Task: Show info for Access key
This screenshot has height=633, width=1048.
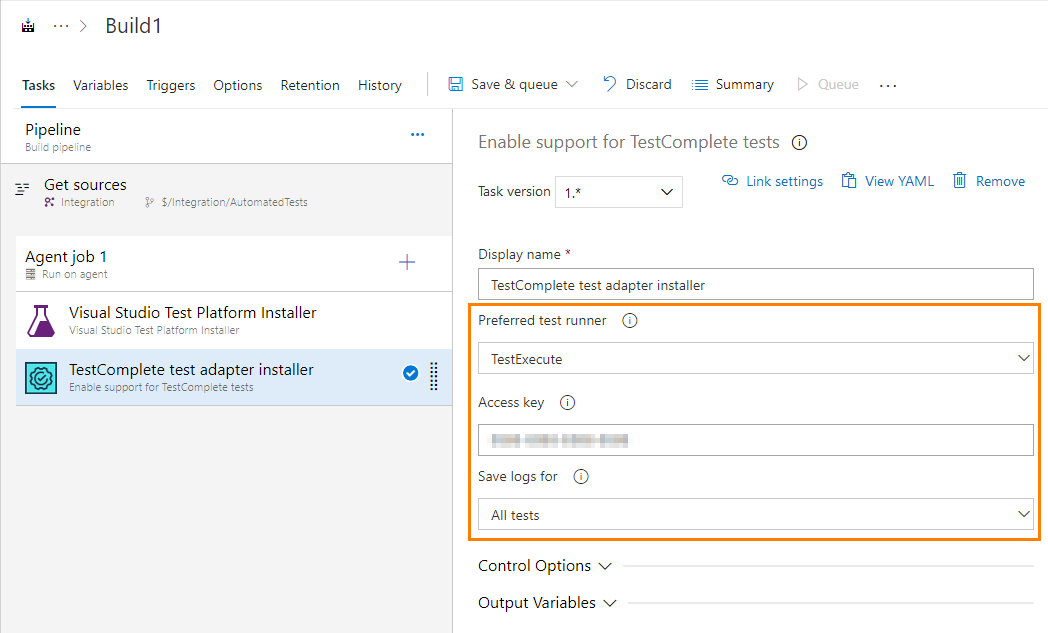Action: pyautogui.click(x=567, y=402)
